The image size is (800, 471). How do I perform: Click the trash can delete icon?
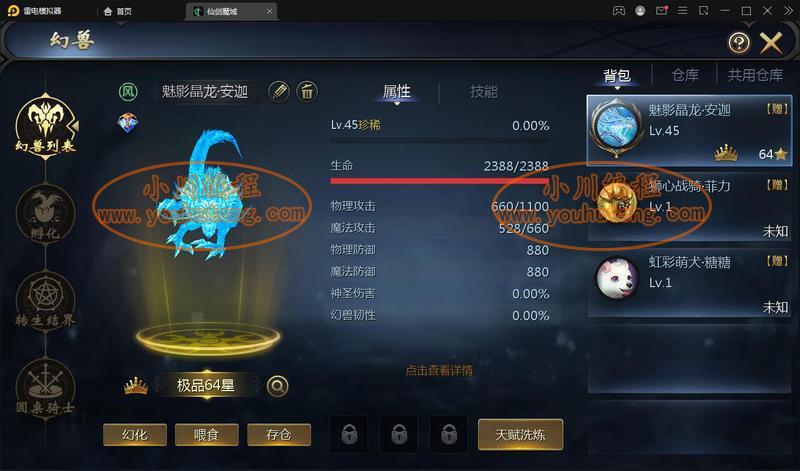coord(307,92)
